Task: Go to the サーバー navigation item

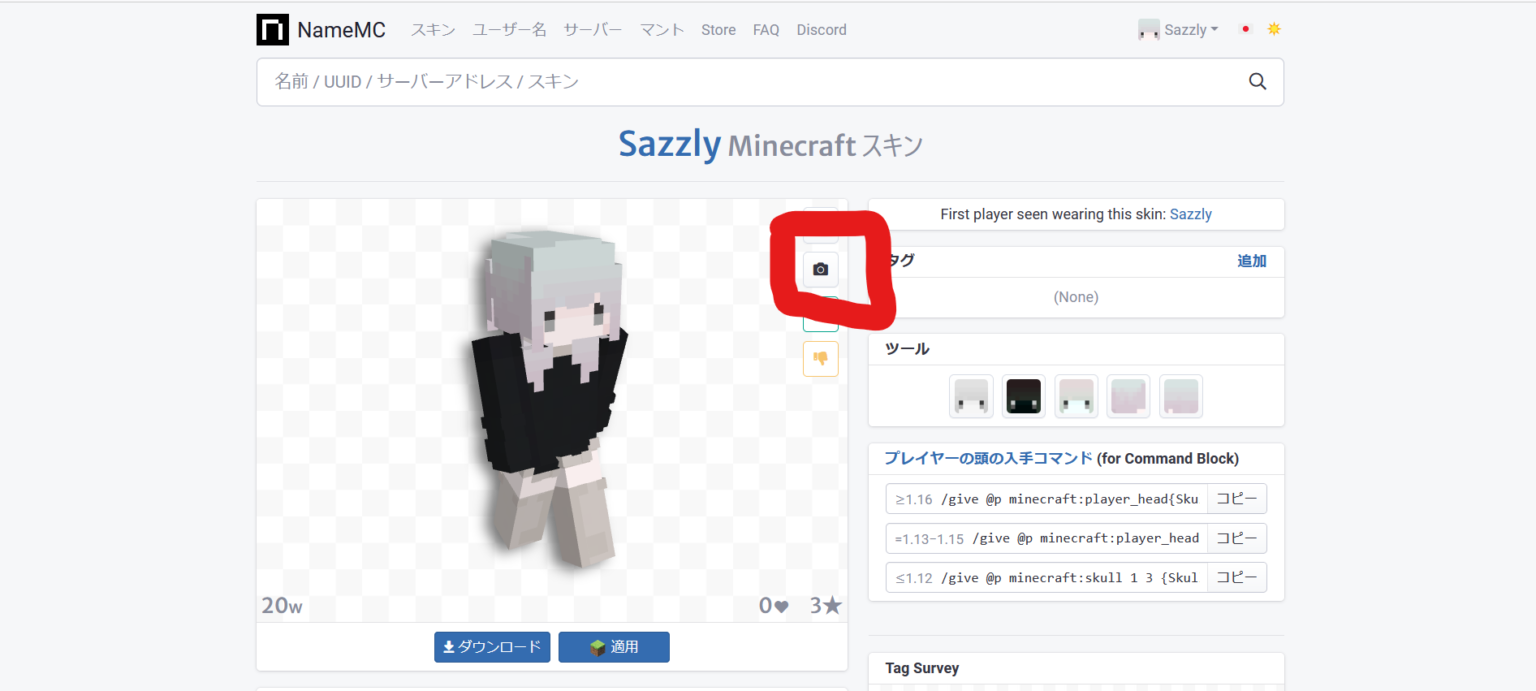Action: tap(593, 30)
